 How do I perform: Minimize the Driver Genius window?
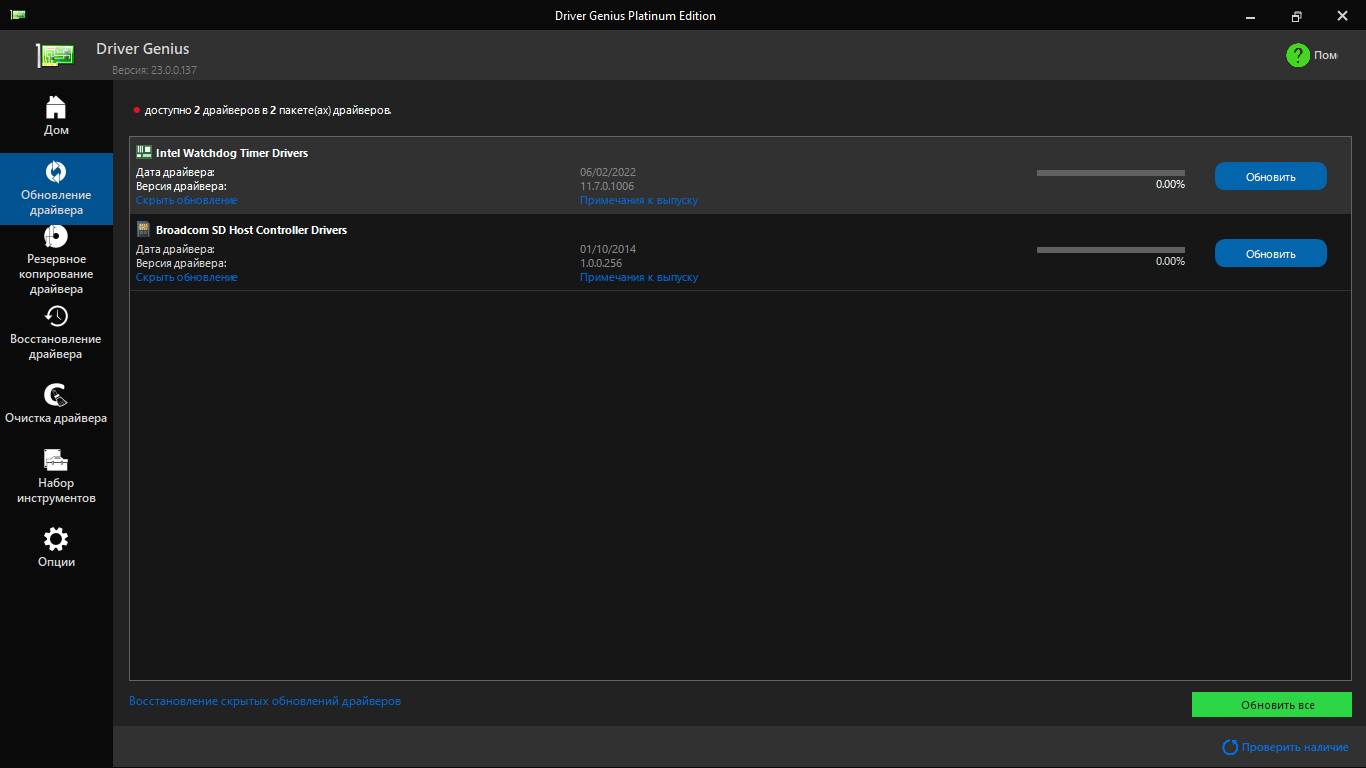(1251, 16)
